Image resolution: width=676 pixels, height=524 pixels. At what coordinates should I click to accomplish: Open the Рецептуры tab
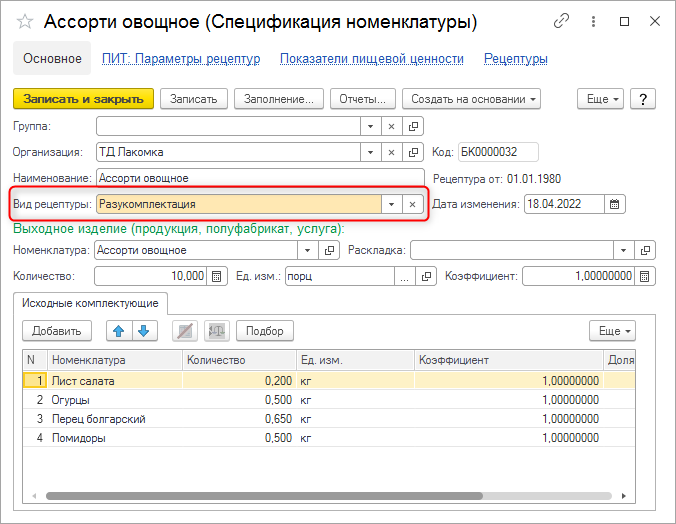515,59
